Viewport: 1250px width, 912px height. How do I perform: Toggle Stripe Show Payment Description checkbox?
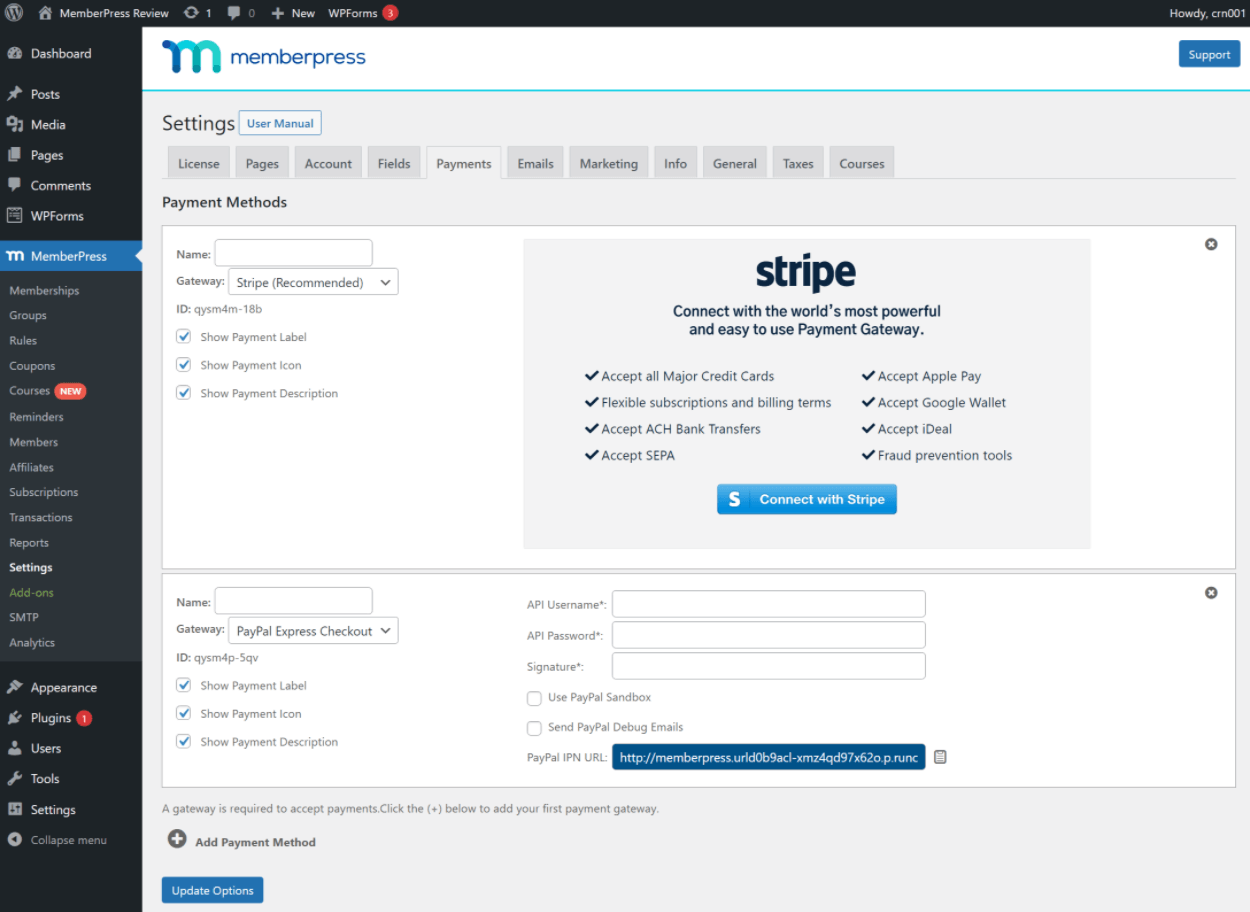pos(184,393)
